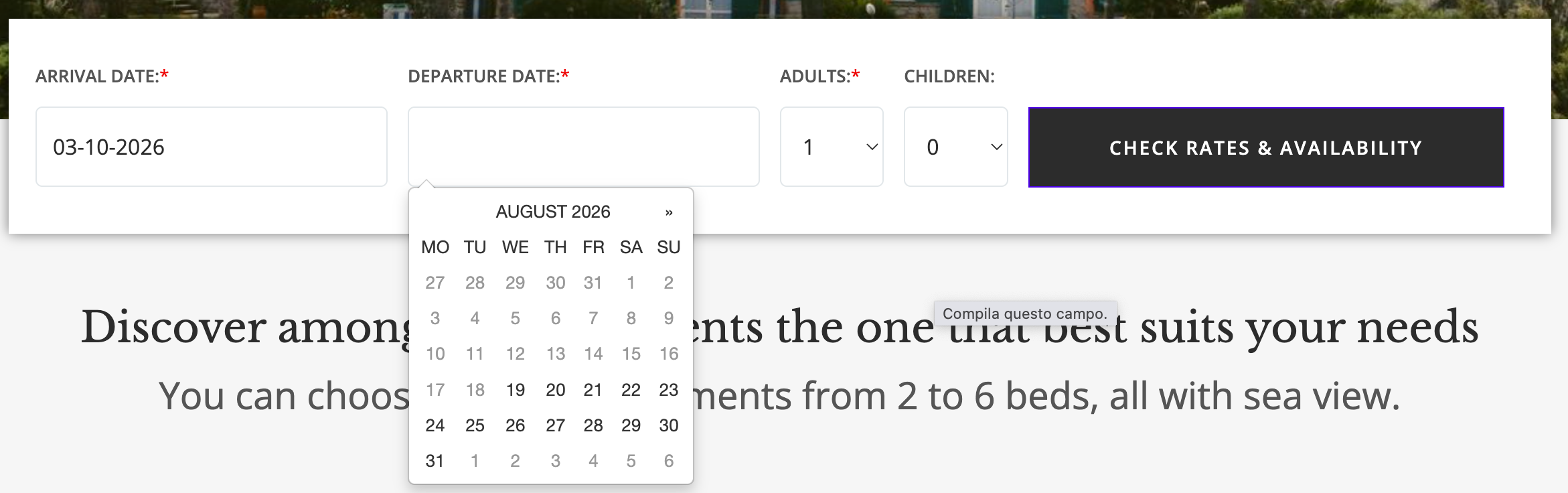Pick August 28 in the calendar
This screenshot has height=493, width=1568.
click(593, 425)
